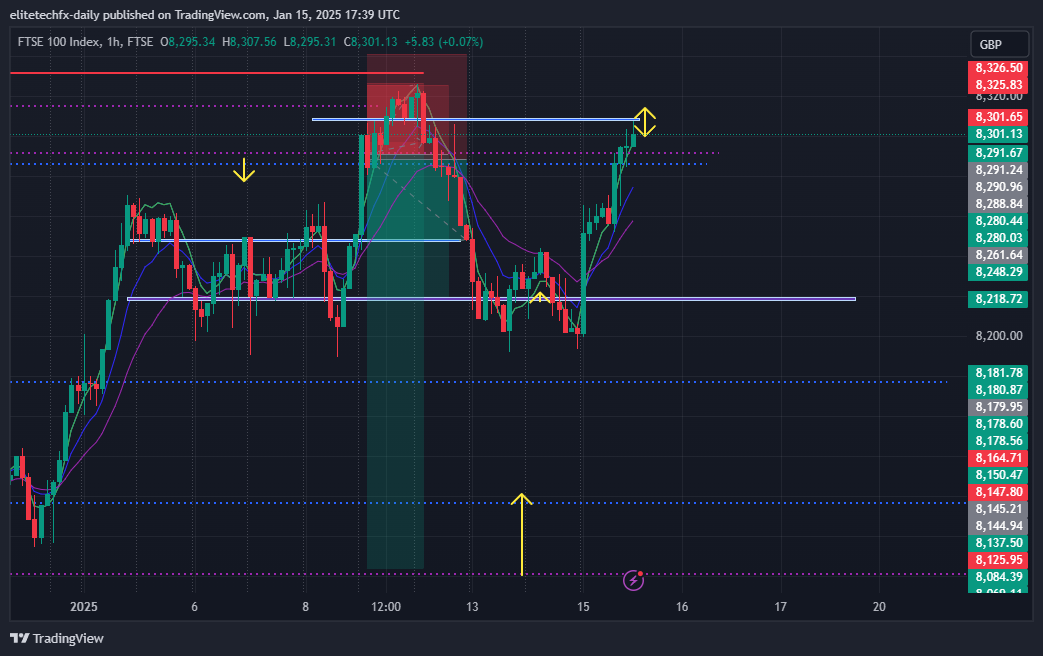The height and width of the screenshot is (656, 1043).
Task: Select the 8,178.60 price label
Action: tap(998, 424)
